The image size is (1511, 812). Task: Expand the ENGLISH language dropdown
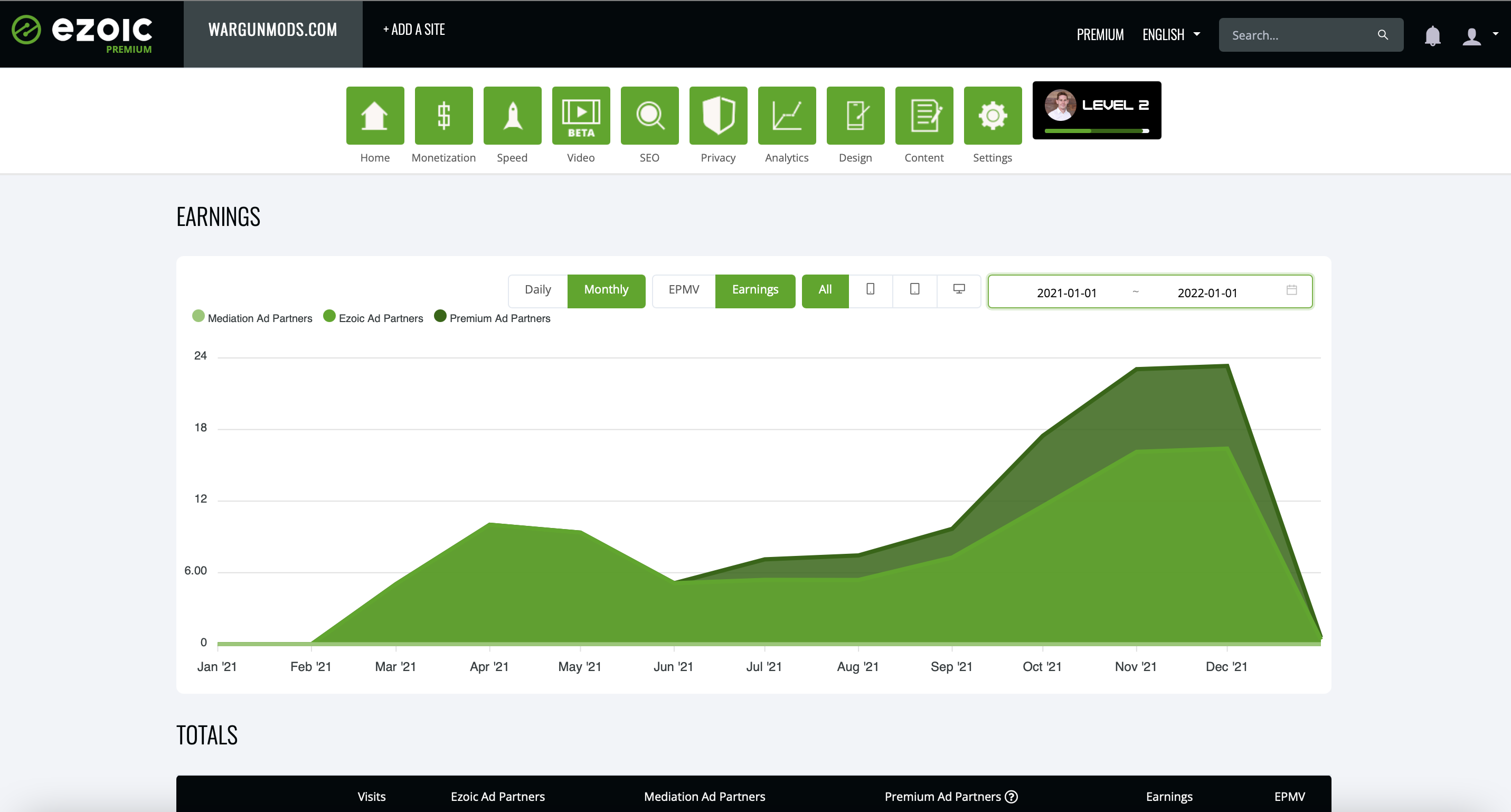pyautogui.click(x=1171, y=35)
